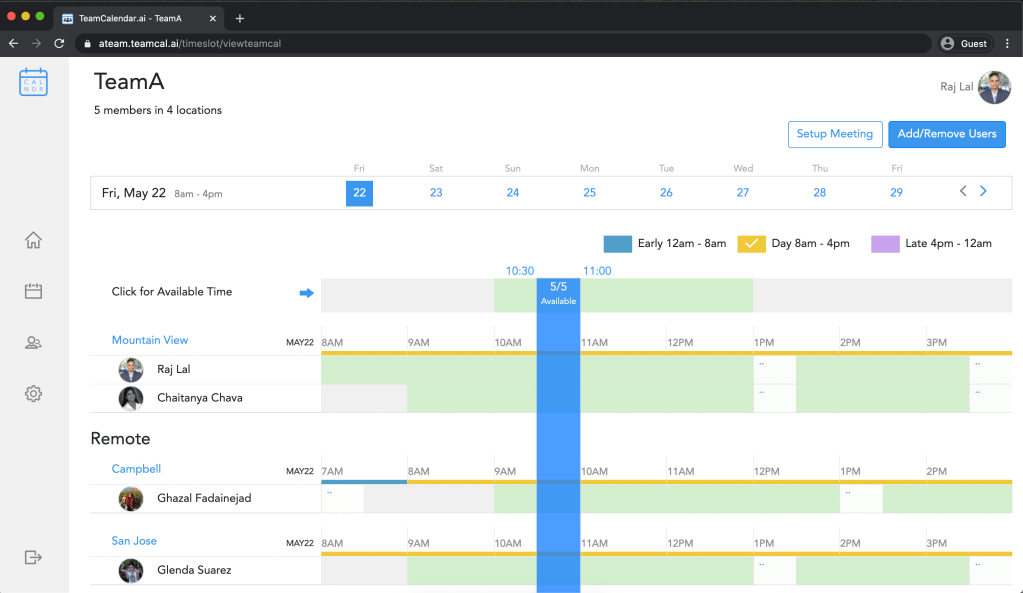This screenshot has width=1023, height=593.
Task: Click the TeamCalendar logo icon
Action: (33, 82)
